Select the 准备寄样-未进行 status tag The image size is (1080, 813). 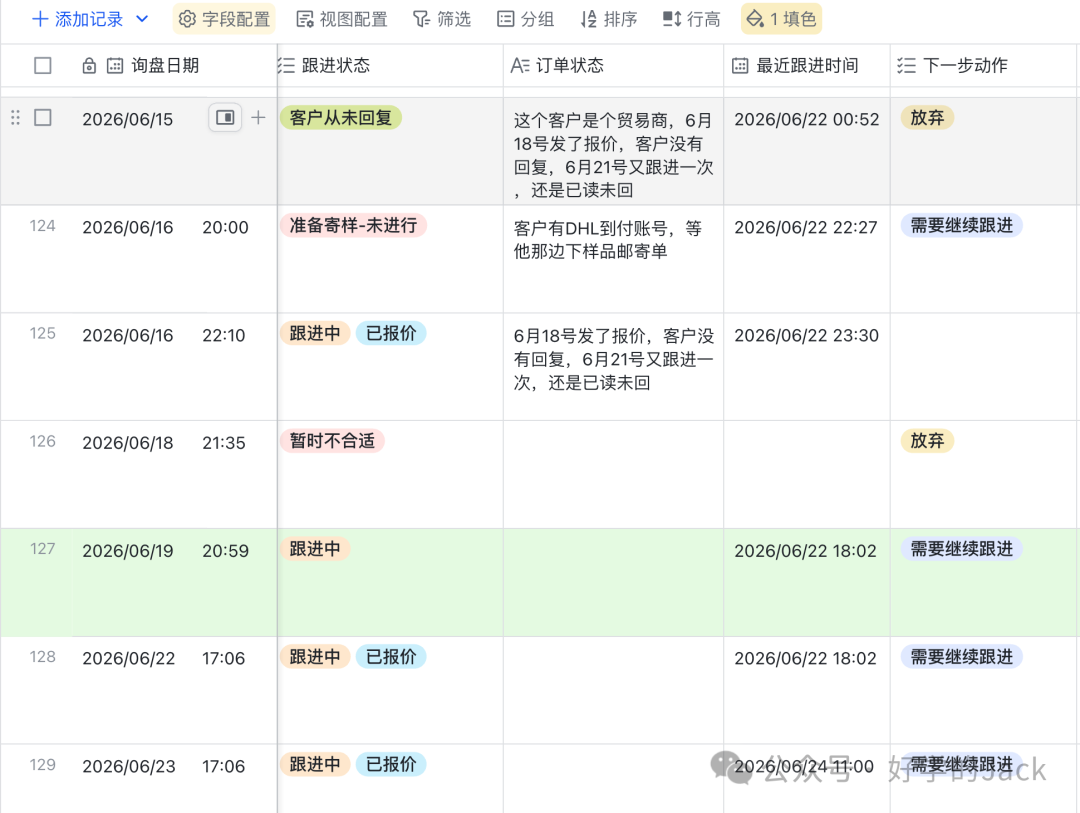click(x=353, y=225)
